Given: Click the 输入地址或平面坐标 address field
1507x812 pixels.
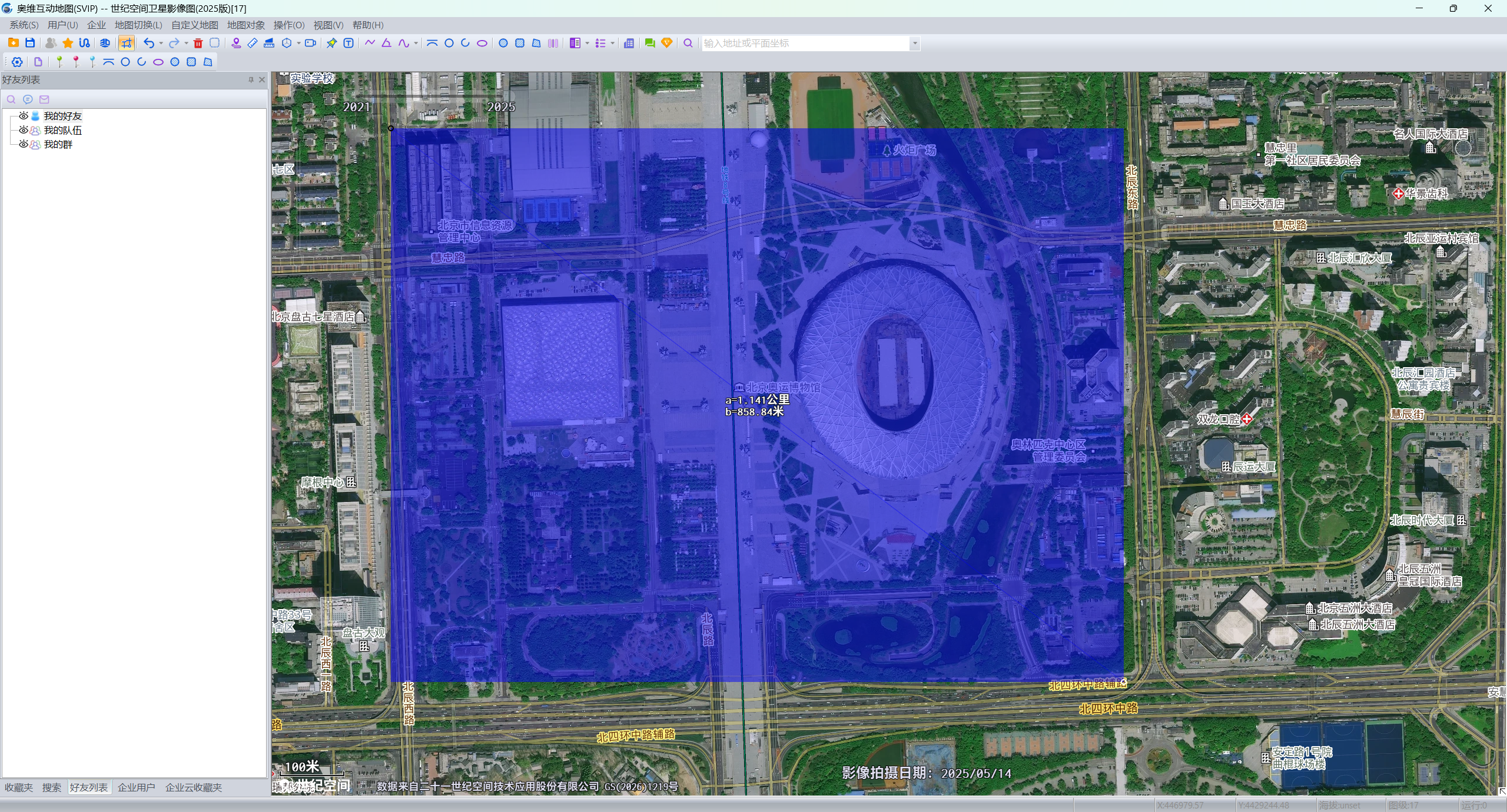Looking at the screenshot, I should [x=806, y=43].
